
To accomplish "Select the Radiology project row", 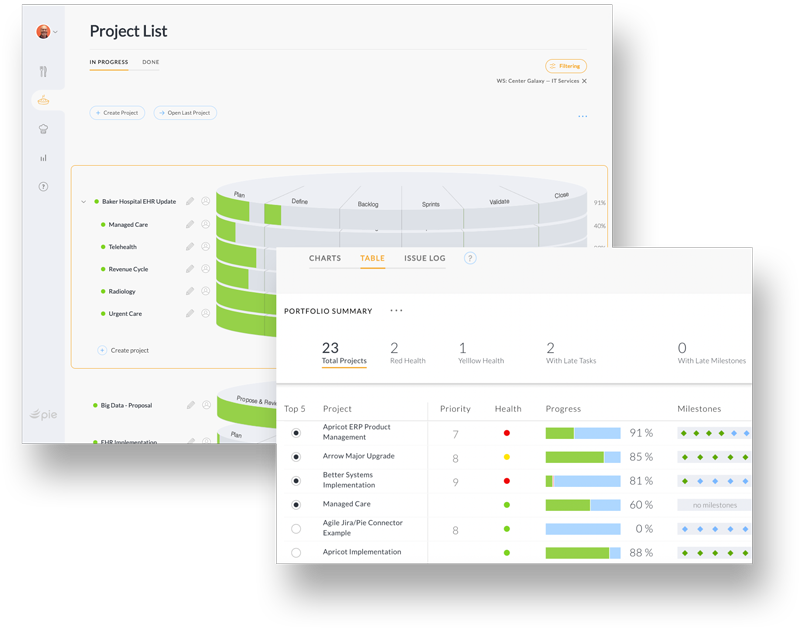I will (x=122, y=292).
